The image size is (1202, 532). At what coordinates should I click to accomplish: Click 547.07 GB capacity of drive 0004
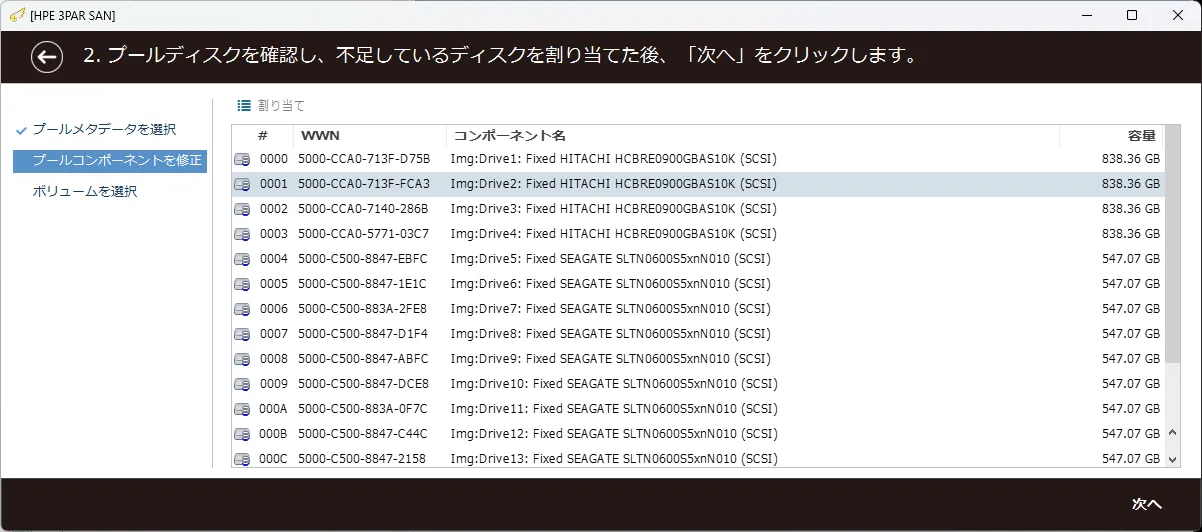(x=1131, y=259)
